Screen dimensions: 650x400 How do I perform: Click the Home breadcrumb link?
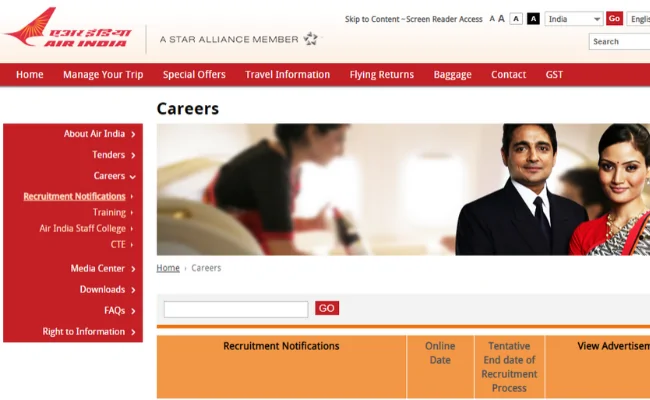(x=168, y=268)
